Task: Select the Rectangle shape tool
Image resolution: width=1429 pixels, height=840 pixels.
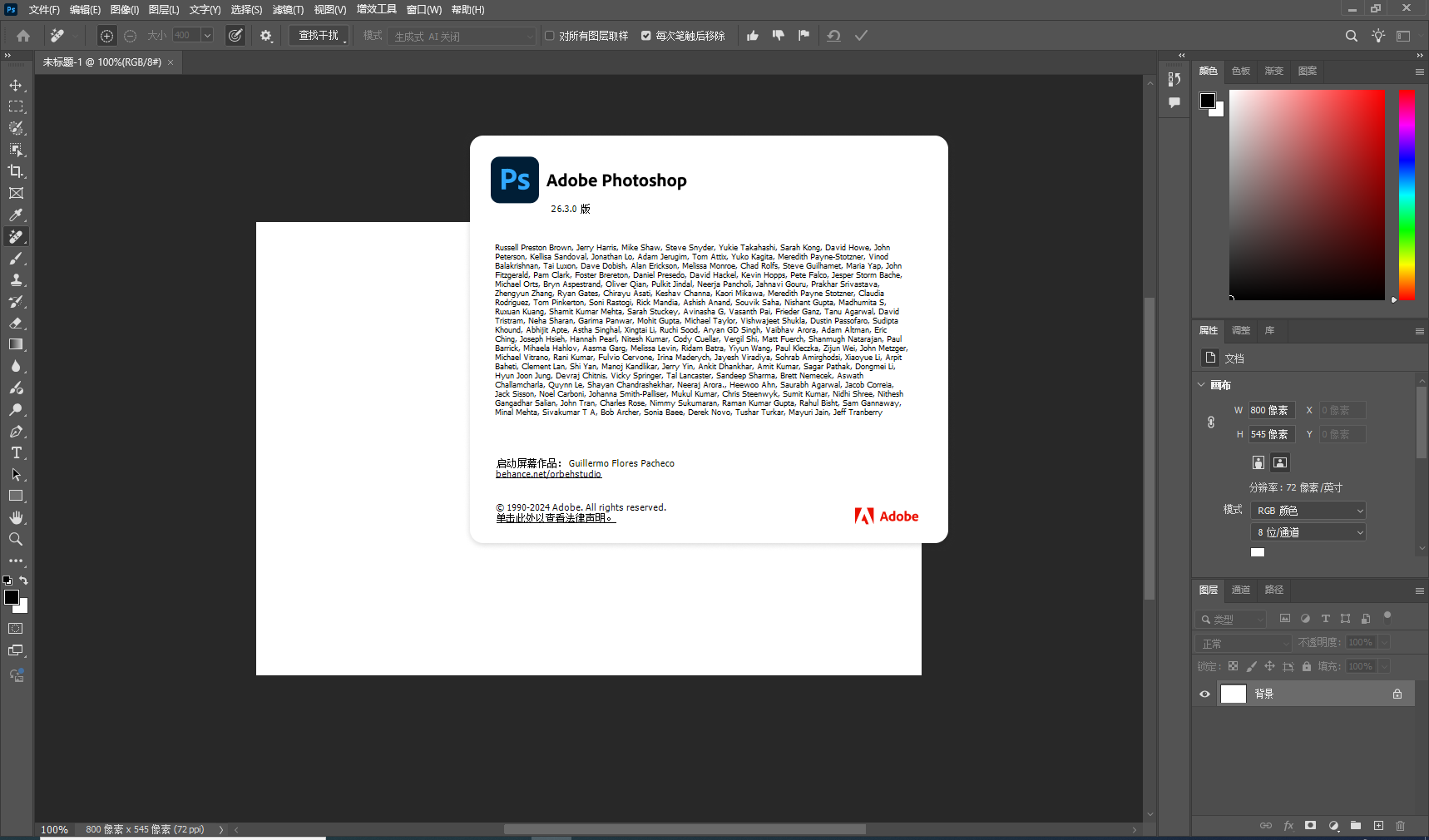Action: 16,496
